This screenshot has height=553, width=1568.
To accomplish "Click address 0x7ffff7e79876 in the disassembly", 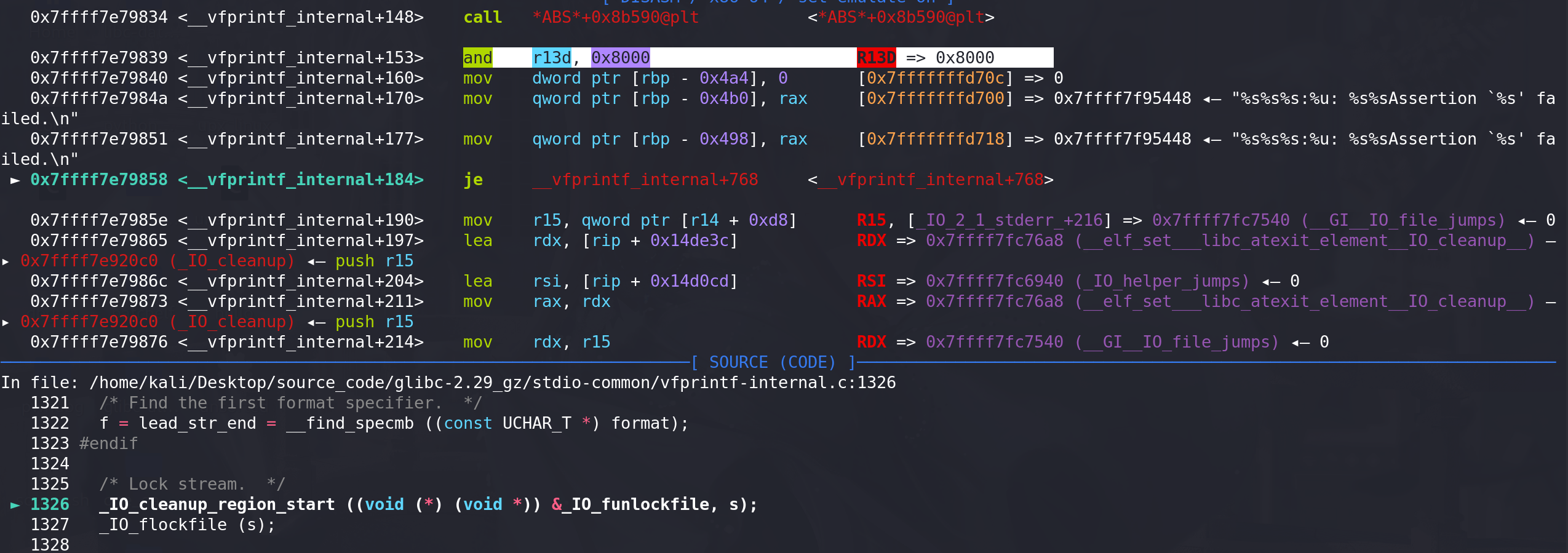I will (99, 342).
